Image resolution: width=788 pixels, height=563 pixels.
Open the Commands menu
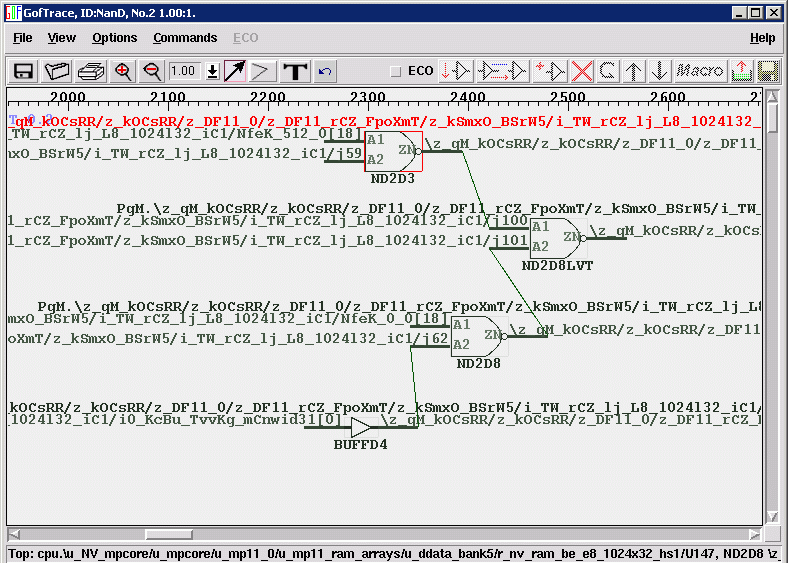185,38
